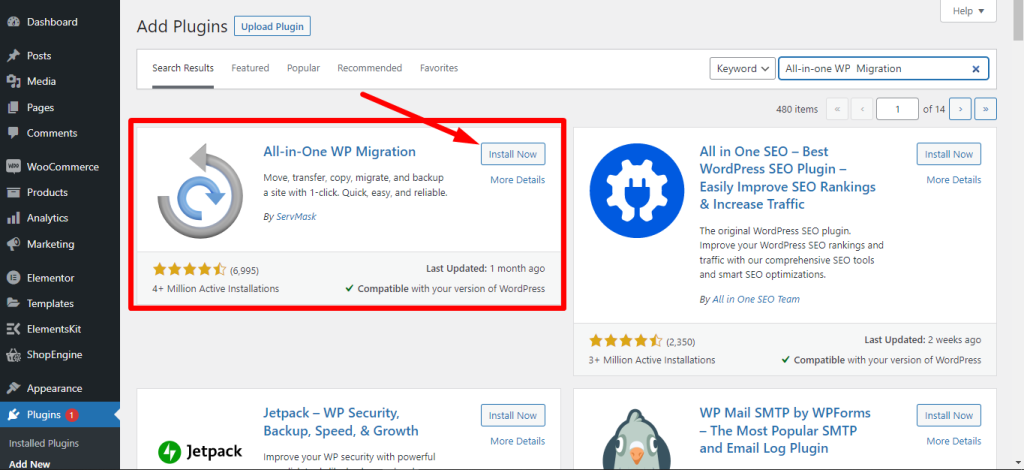Click the Templates folder icon
This screenshot has width=1024, height=470.
(13, 304)
